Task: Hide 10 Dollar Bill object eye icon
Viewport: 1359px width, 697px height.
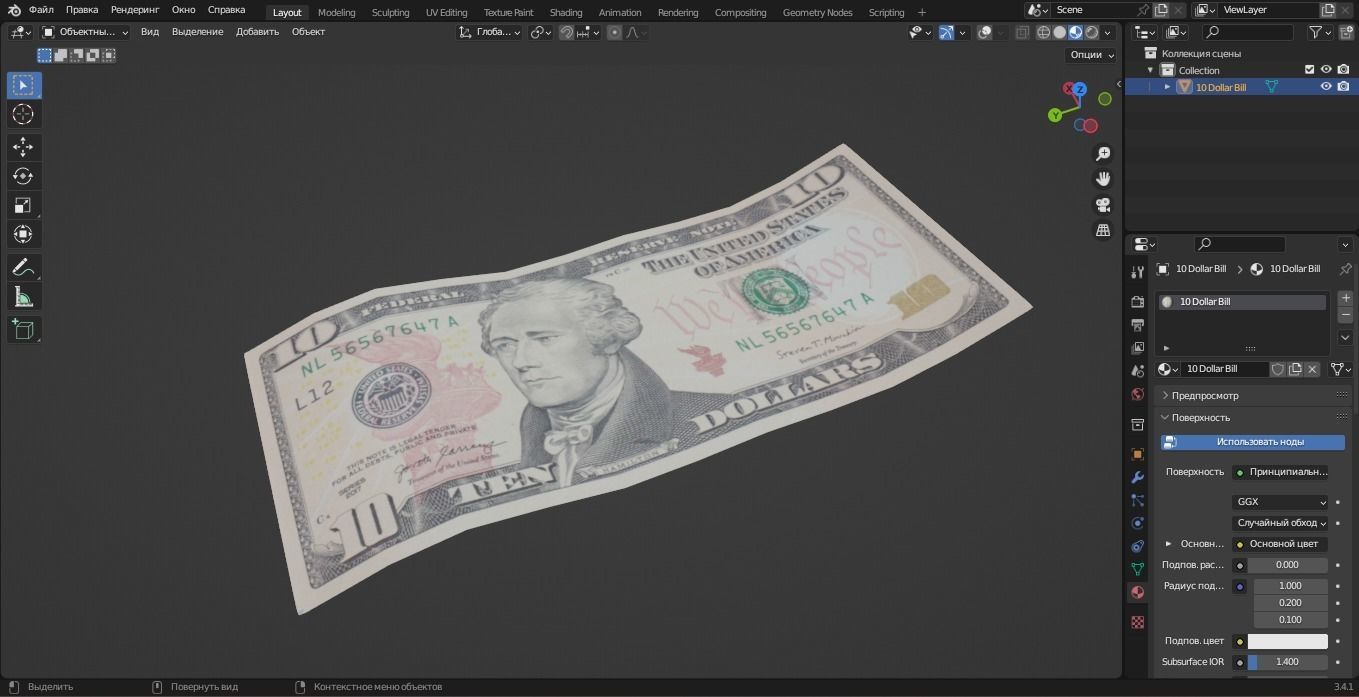Action: [1326, 87]
